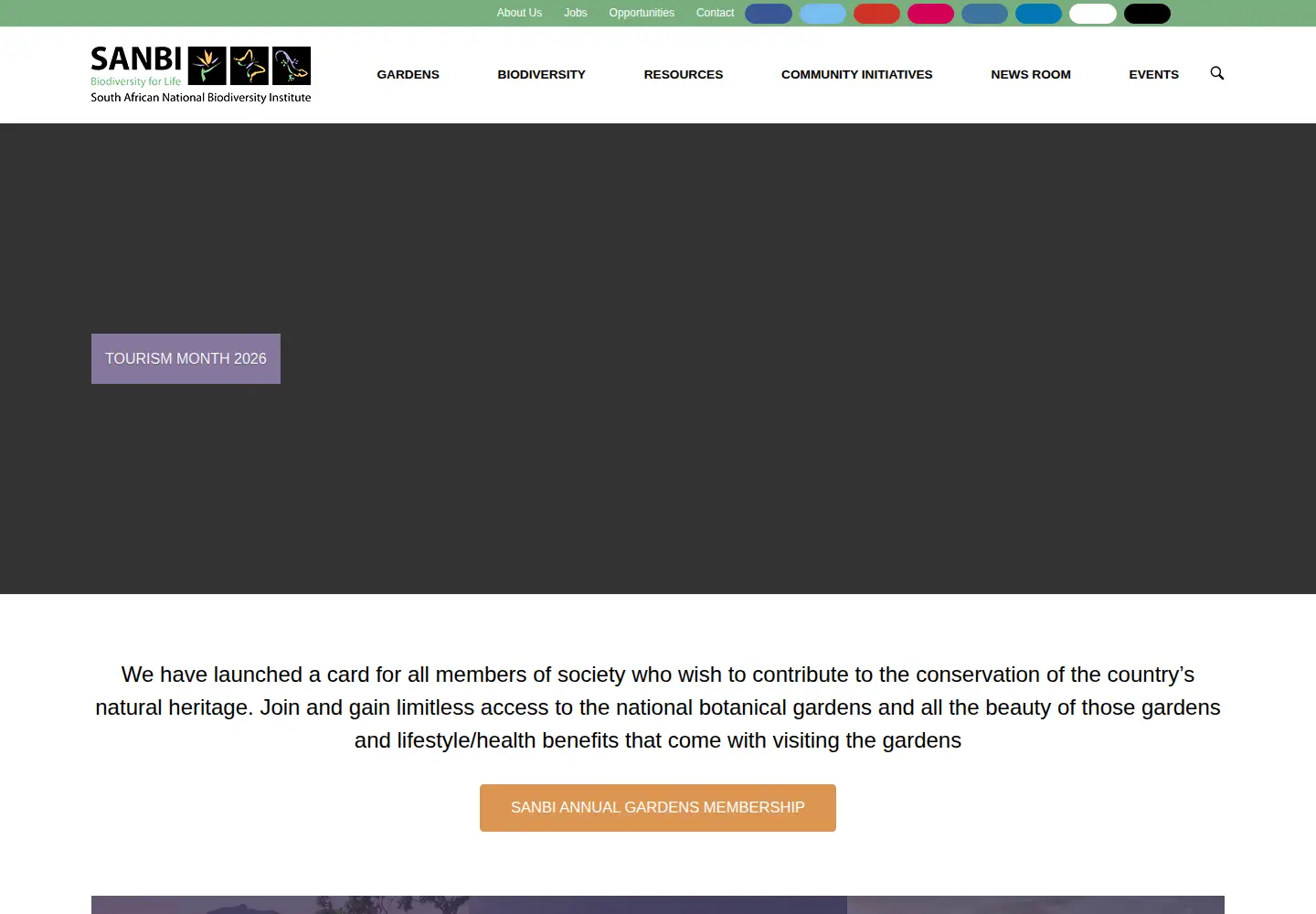Click the white social pill

(x=1092, y=14)
